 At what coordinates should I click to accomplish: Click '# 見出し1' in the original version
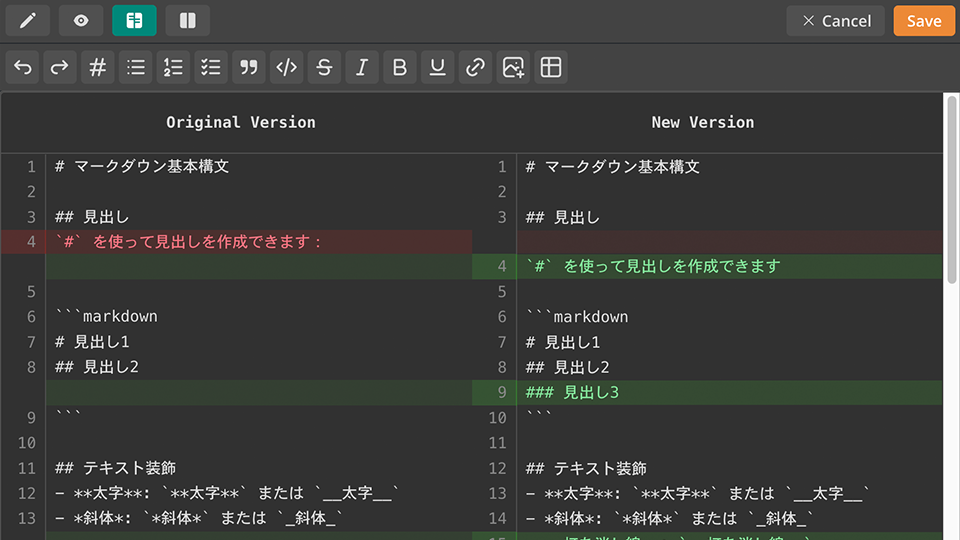pyautogui.click(x=92, y=342)
